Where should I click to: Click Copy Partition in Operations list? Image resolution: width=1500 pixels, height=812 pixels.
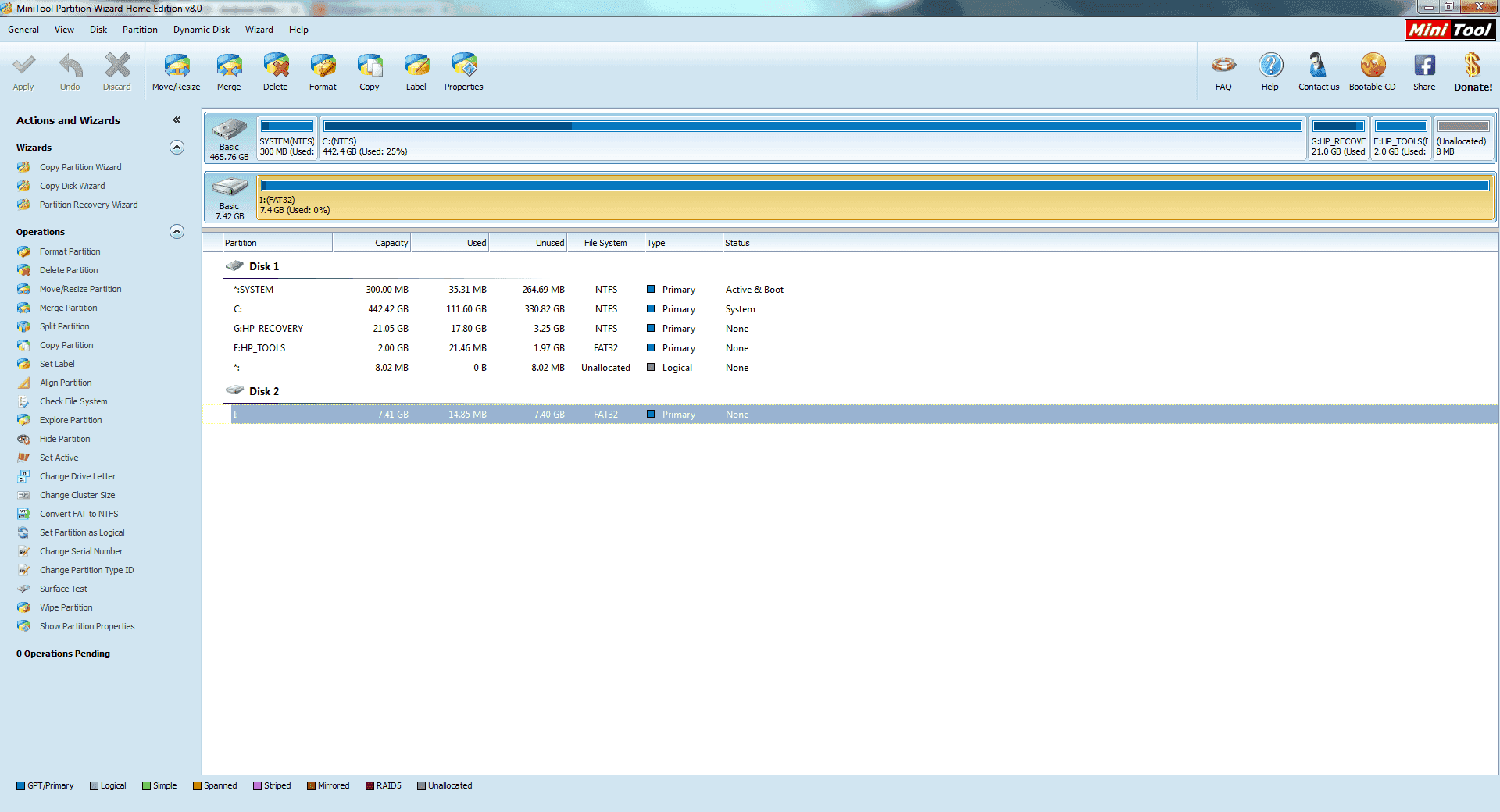[66, 345]
